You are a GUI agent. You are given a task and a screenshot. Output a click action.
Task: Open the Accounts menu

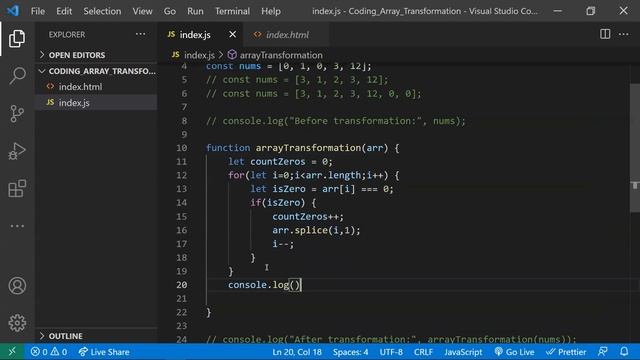[x=17, y=286]
